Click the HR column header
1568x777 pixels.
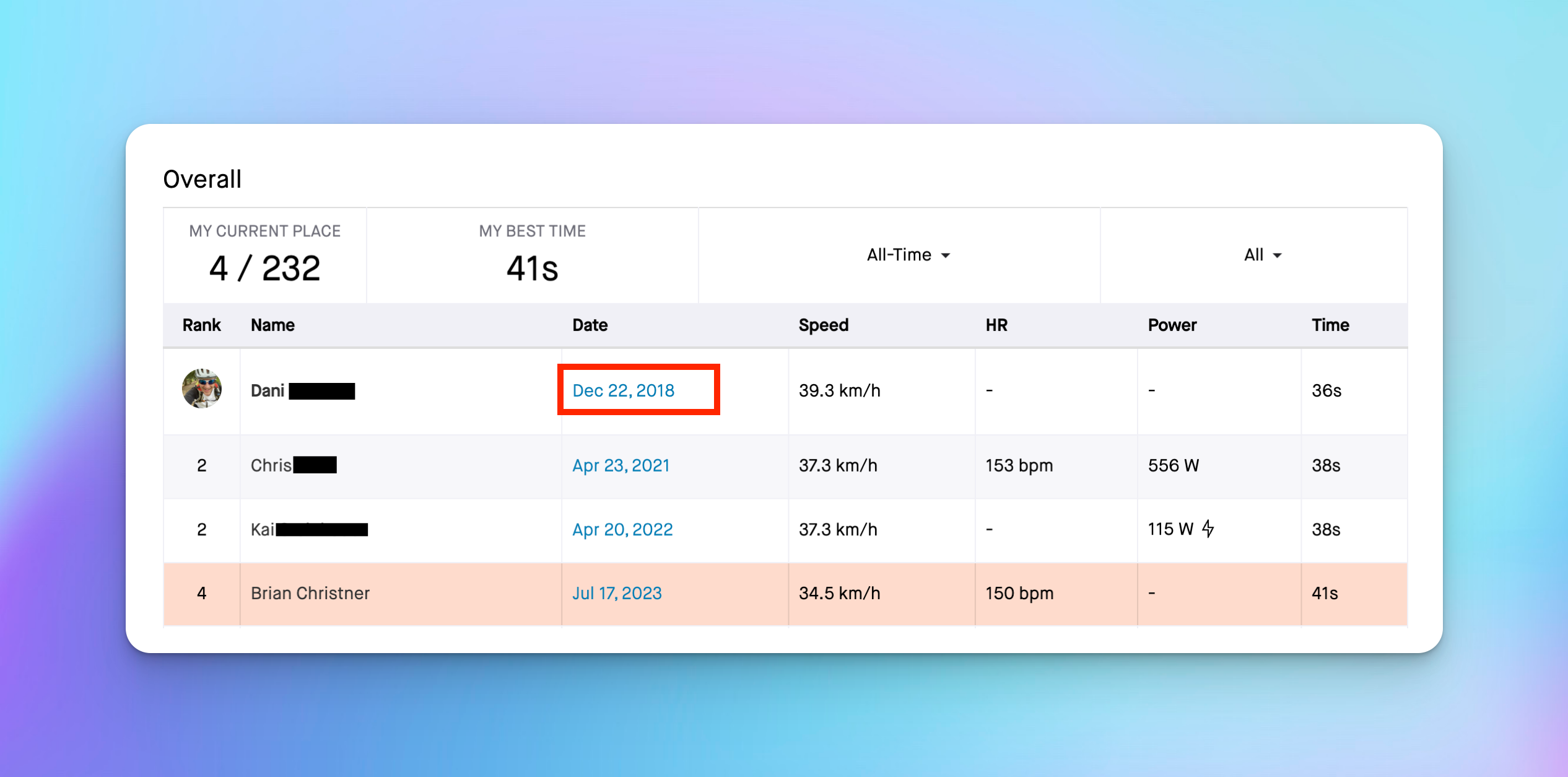coord(996,325)
